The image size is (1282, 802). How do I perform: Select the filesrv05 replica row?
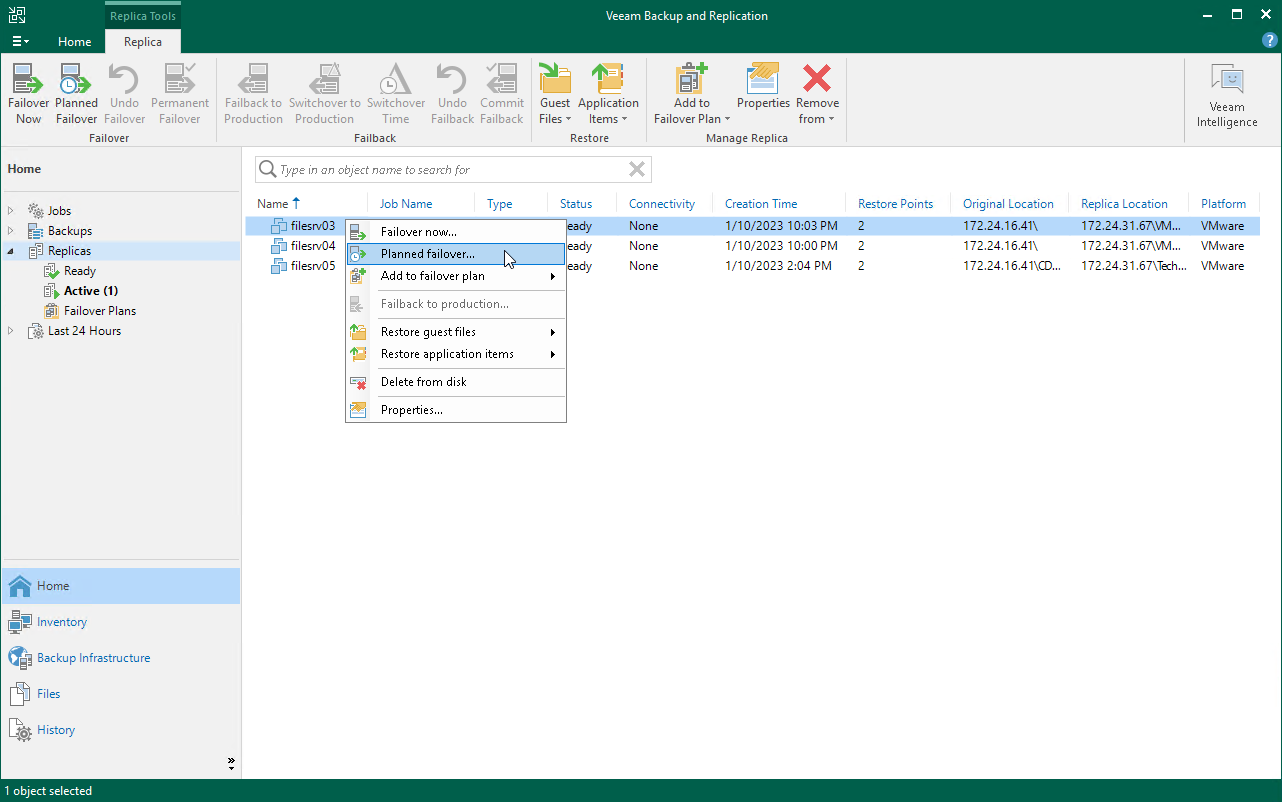pyautogui.click(x=753, y=266)
